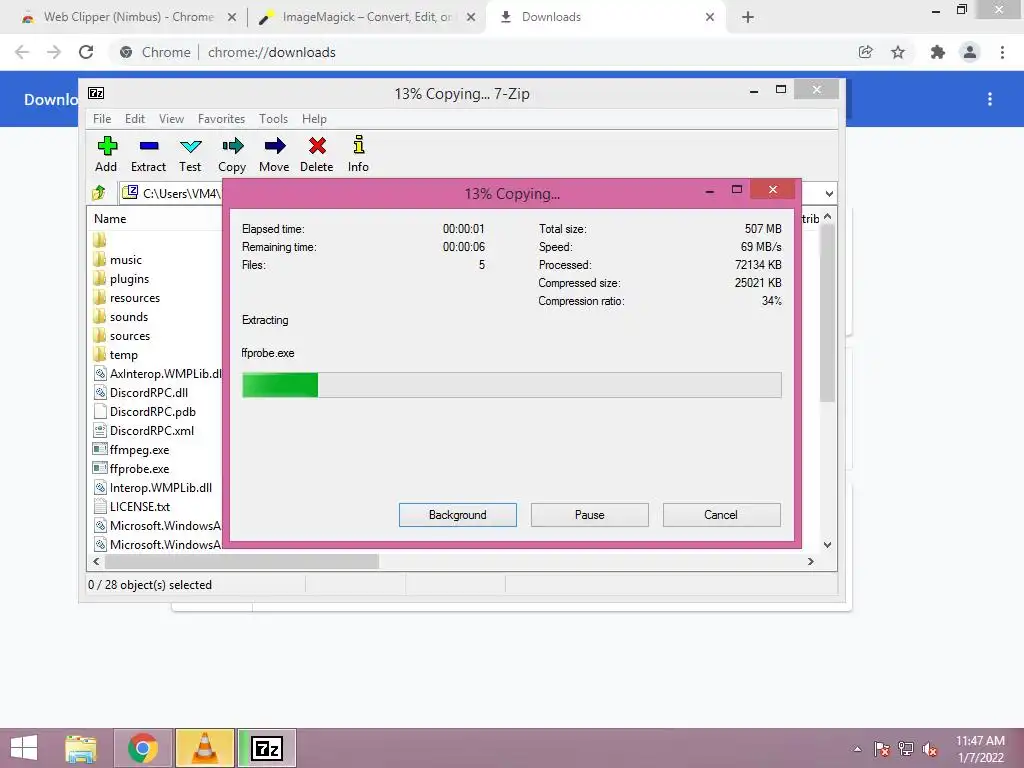Click the taskbar clock showing 11:47 AM
1024x768 pixels.
click(980, 741)
